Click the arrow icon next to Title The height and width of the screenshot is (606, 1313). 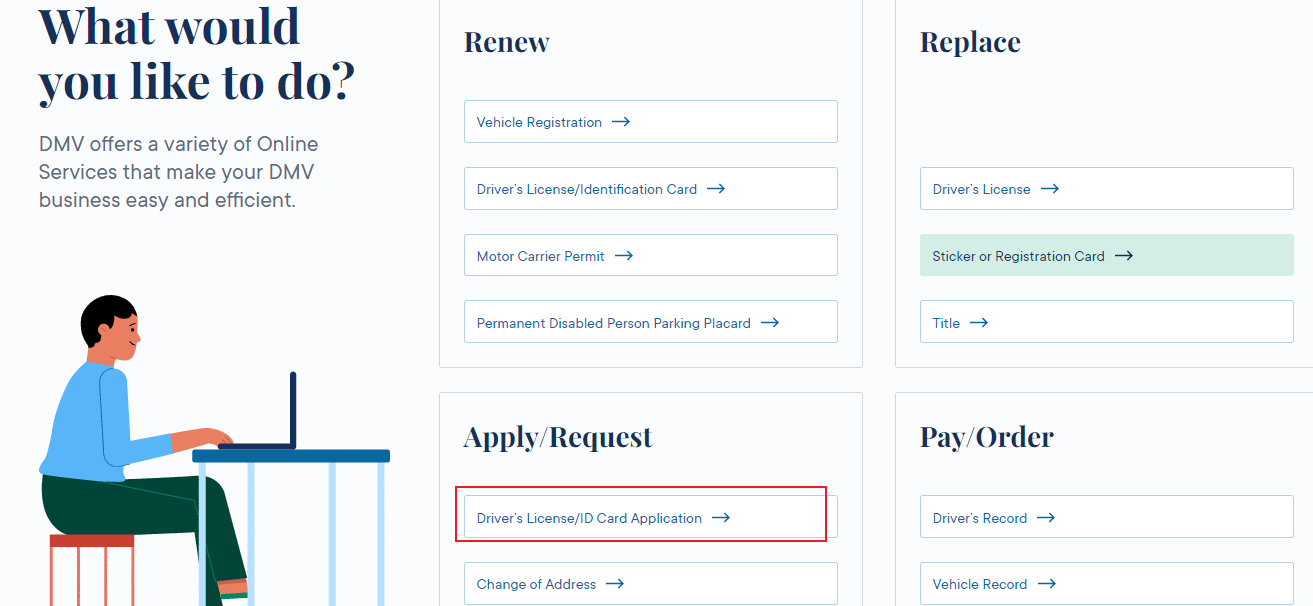click(979, 323)
